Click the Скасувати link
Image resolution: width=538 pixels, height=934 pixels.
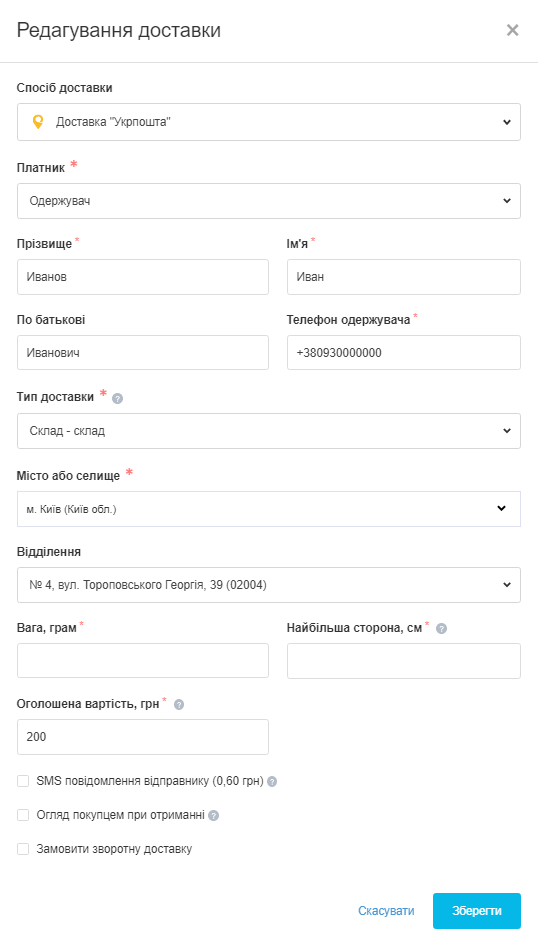386,911
